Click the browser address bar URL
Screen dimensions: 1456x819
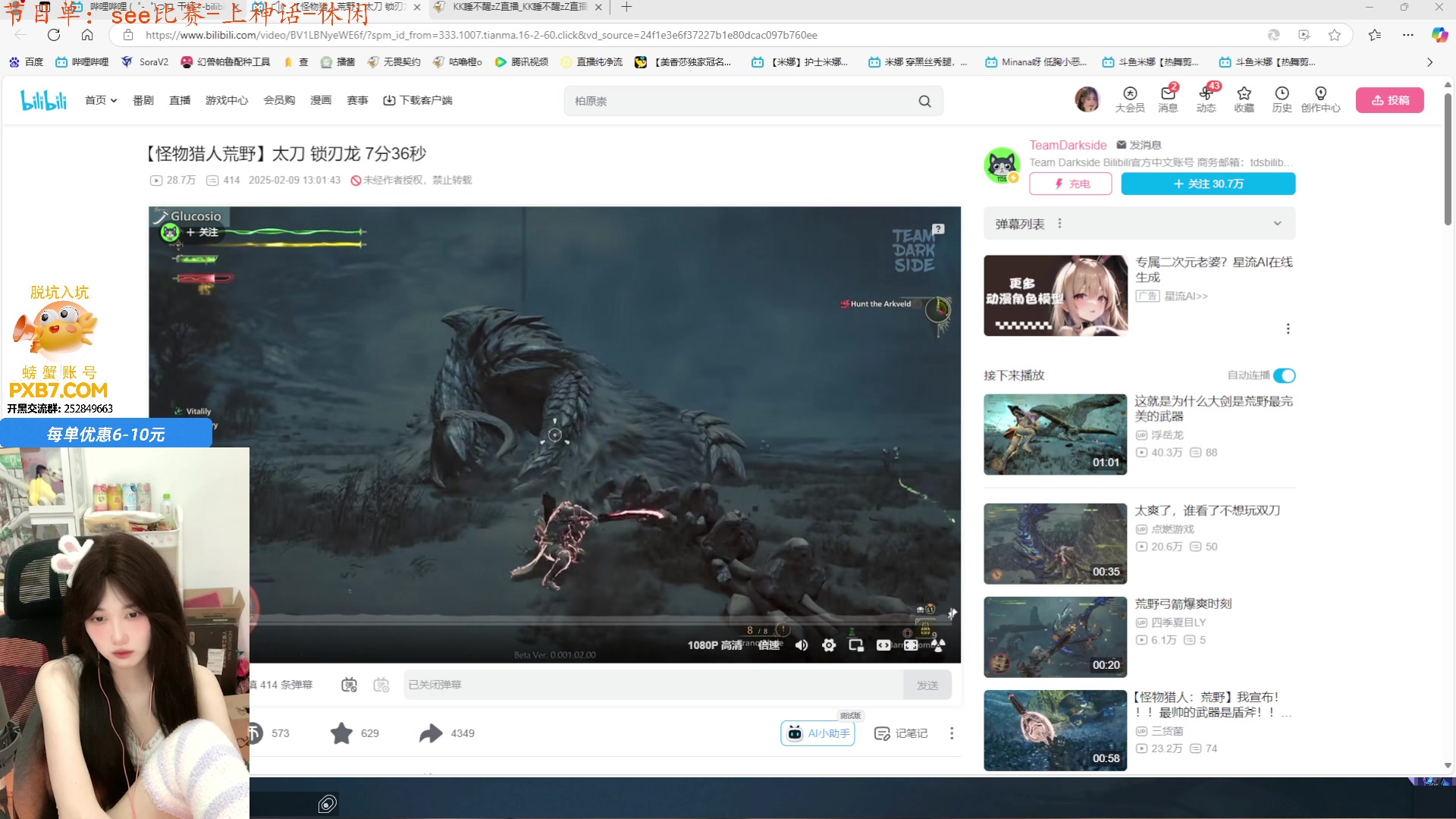tap(481, 35)
